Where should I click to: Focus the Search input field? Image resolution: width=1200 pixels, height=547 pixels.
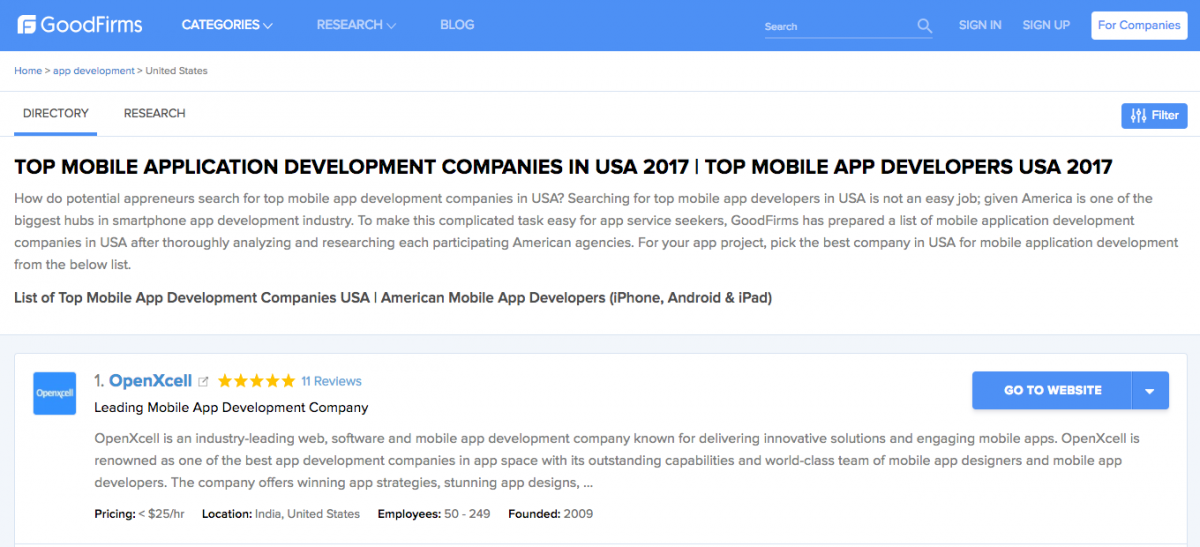click(x=835, y=27)
